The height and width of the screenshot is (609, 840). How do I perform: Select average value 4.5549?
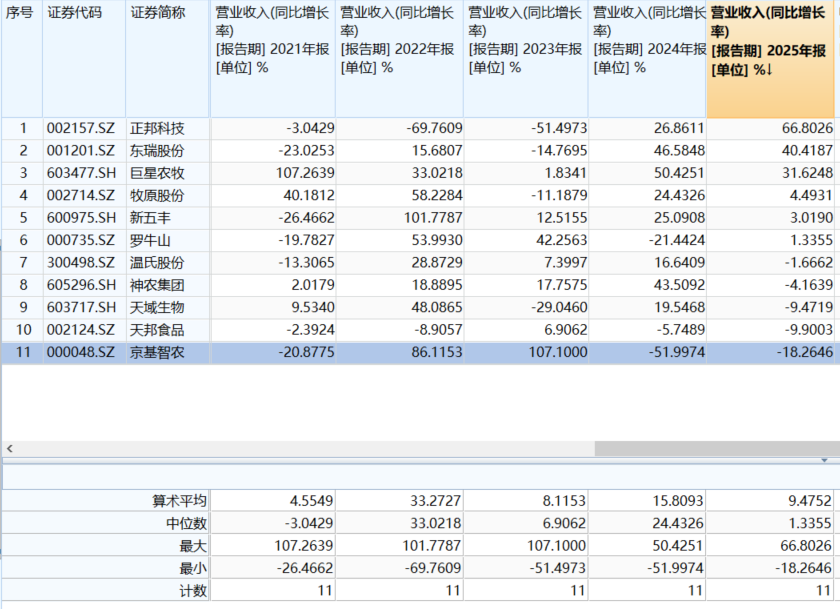coord(311,501)
